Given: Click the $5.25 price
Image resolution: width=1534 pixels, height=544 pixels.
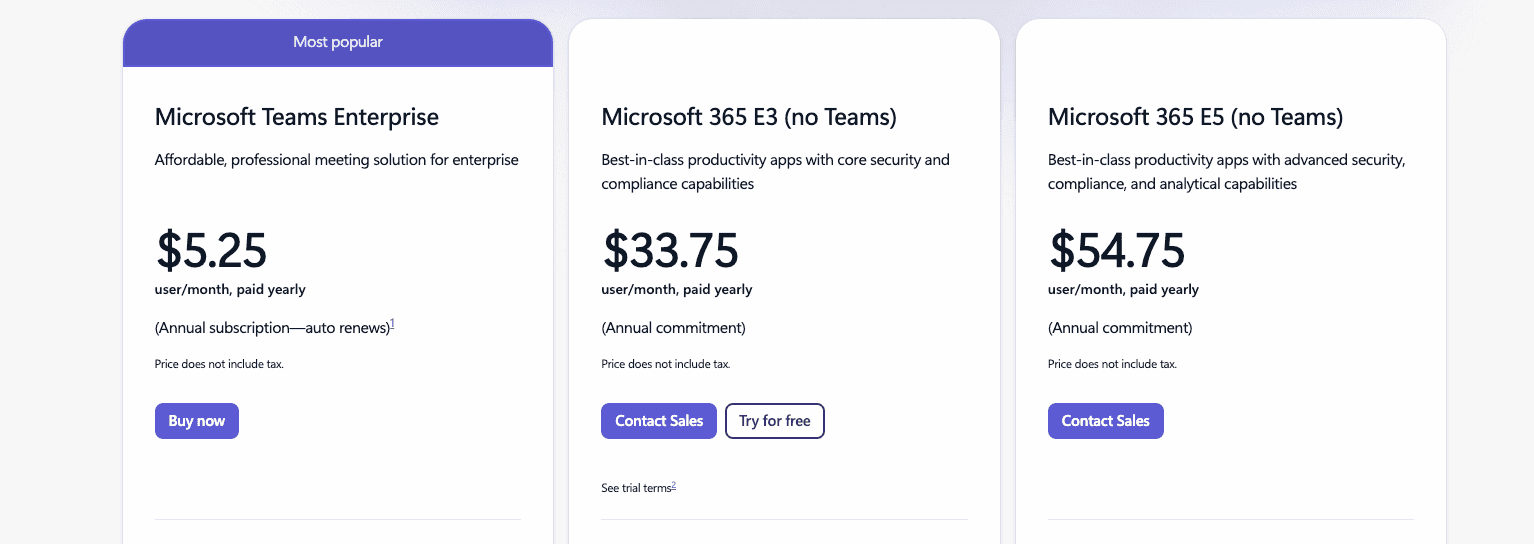Looking at the screenshot, I should (x=211, y=250).
